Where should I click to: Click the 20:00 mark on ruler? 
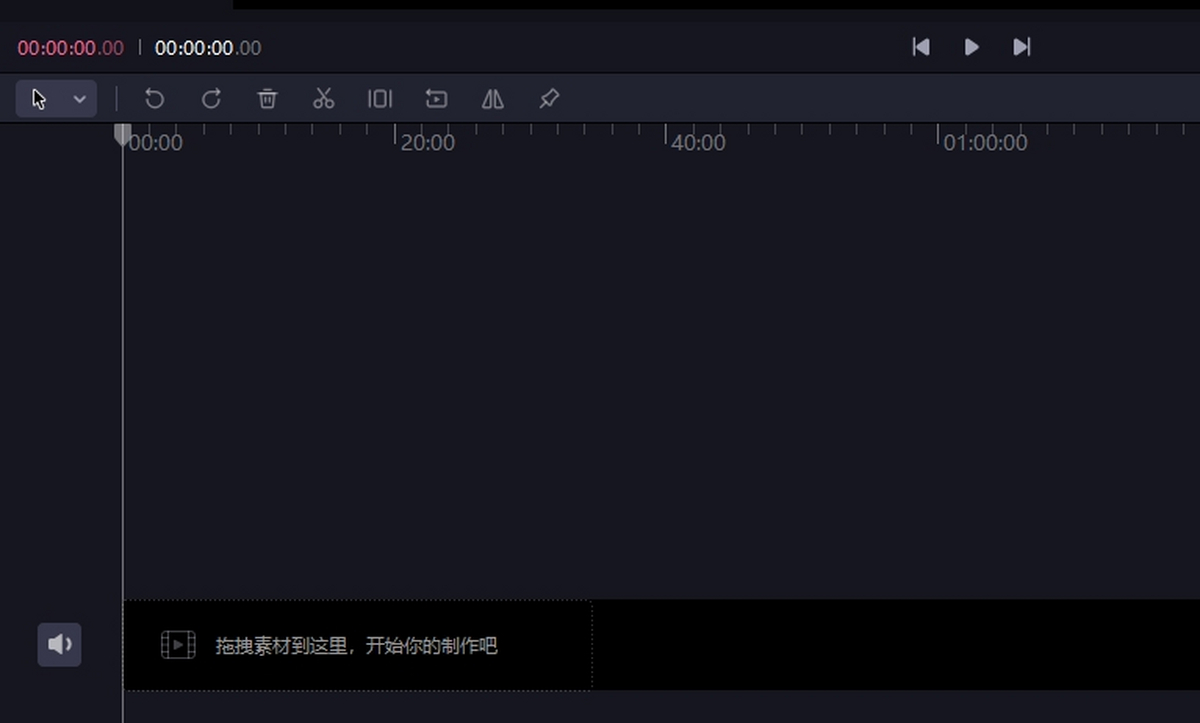427,143
